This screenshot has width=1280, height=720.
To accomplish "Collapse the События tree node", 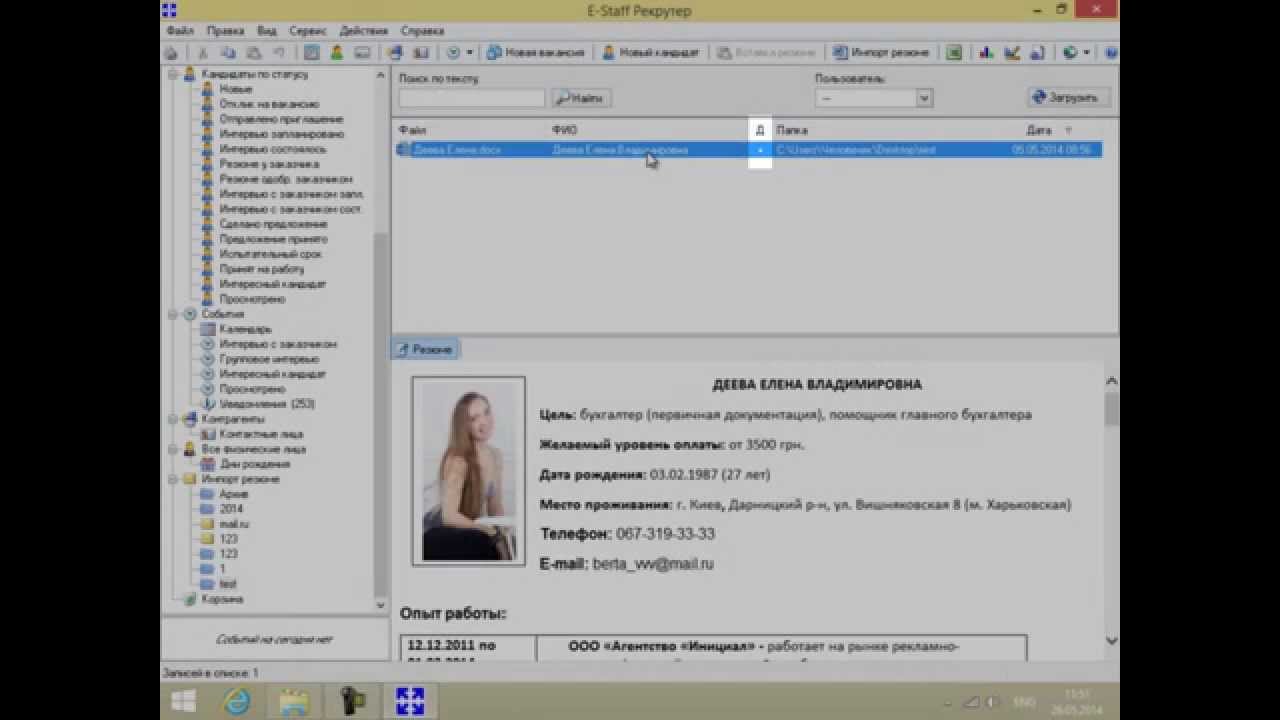I will pyautogui.click(x=172, y=314).
